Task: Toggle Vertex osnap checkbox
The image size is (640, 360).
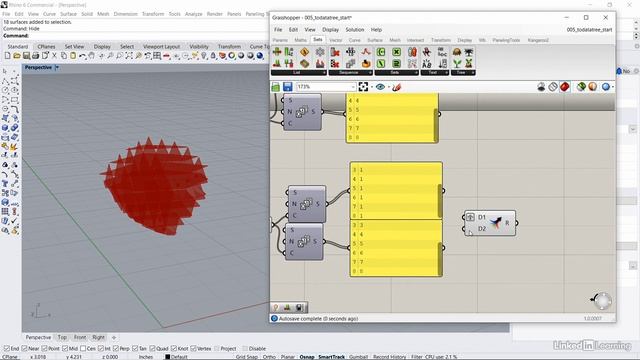Action: (193, 349)
